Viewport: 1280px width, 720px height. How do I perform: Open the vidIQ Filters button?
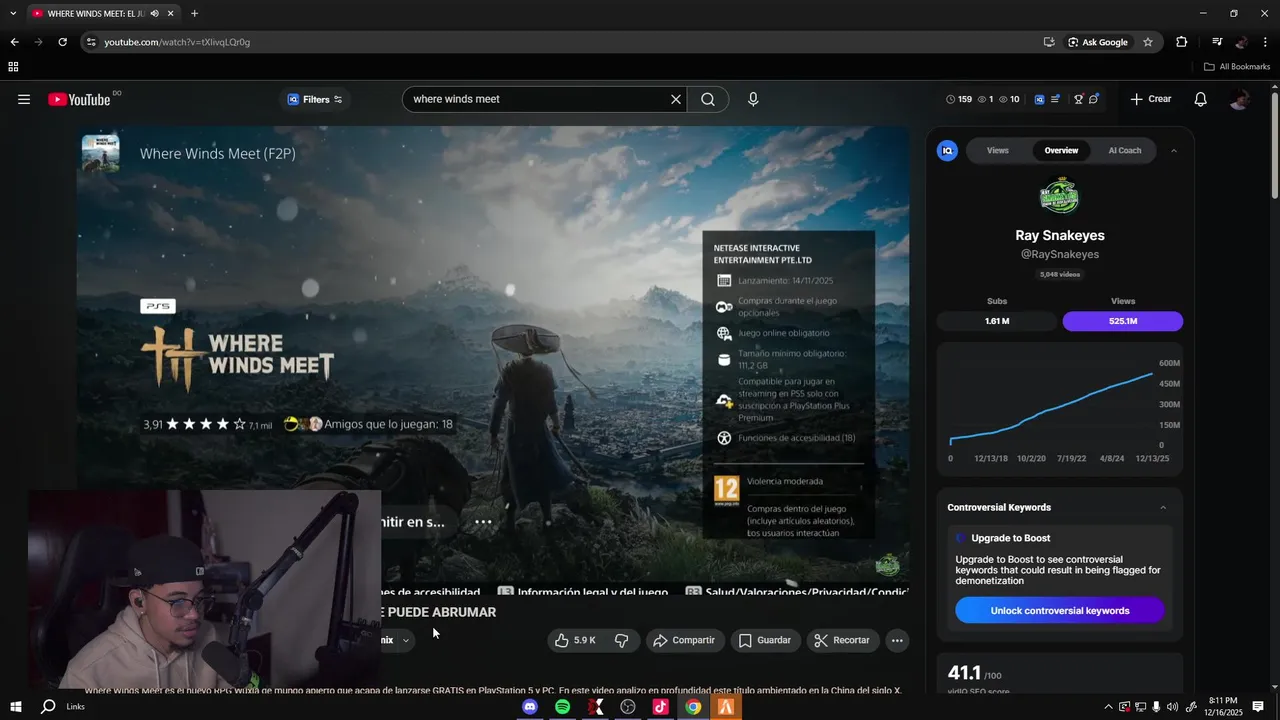(315, 99)
